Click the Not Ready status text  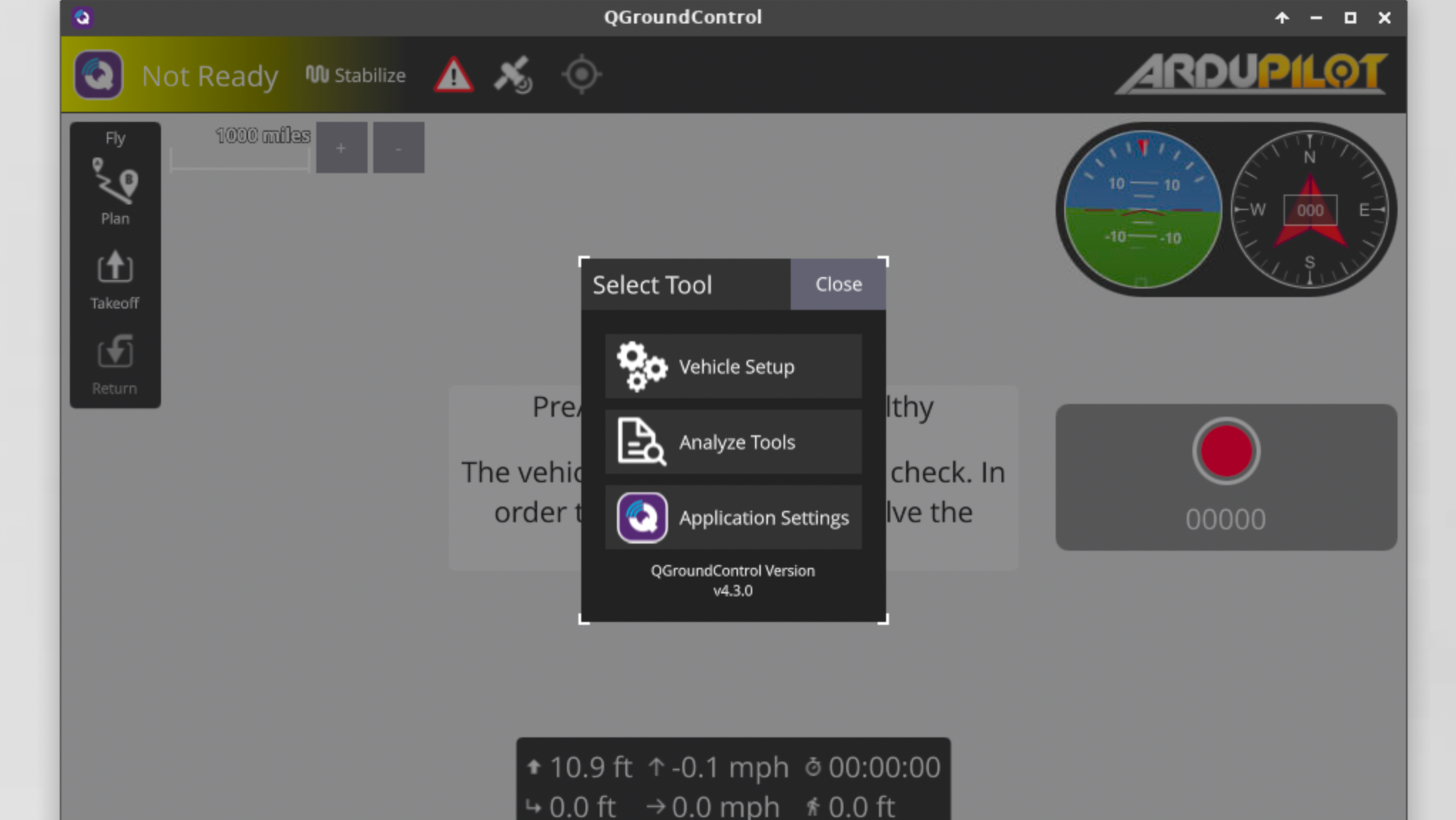pos(209,76)
